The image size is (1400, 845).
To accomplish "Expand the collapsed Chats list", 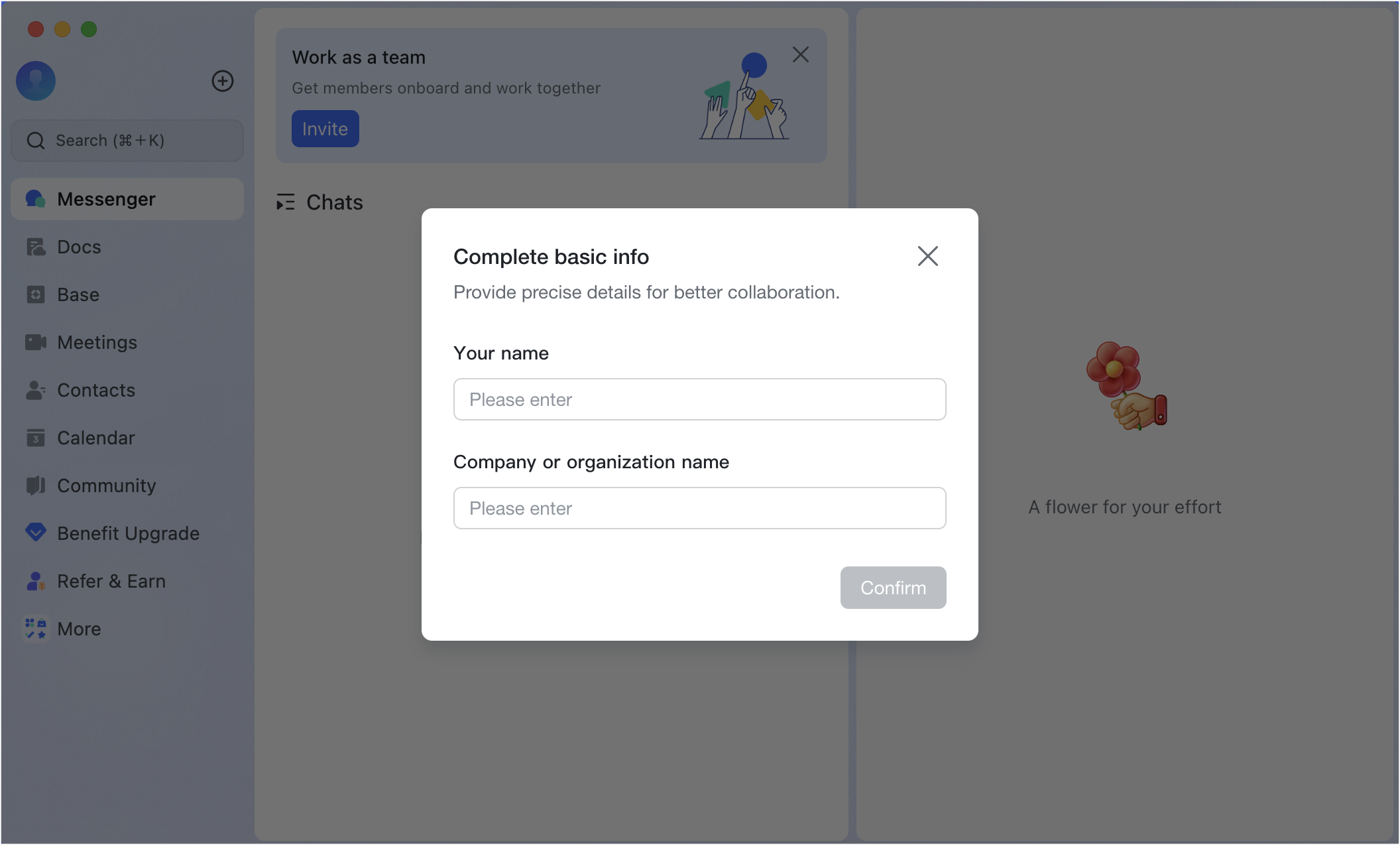I will click(286, 202).
